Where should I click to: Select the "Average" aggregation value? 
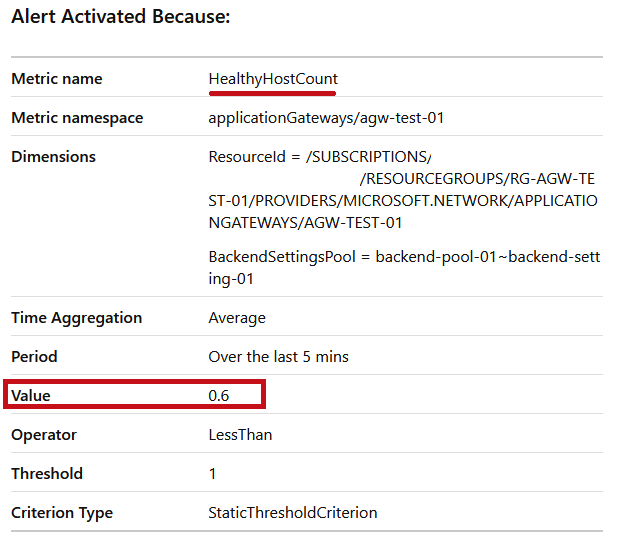(x=237, y=318)
